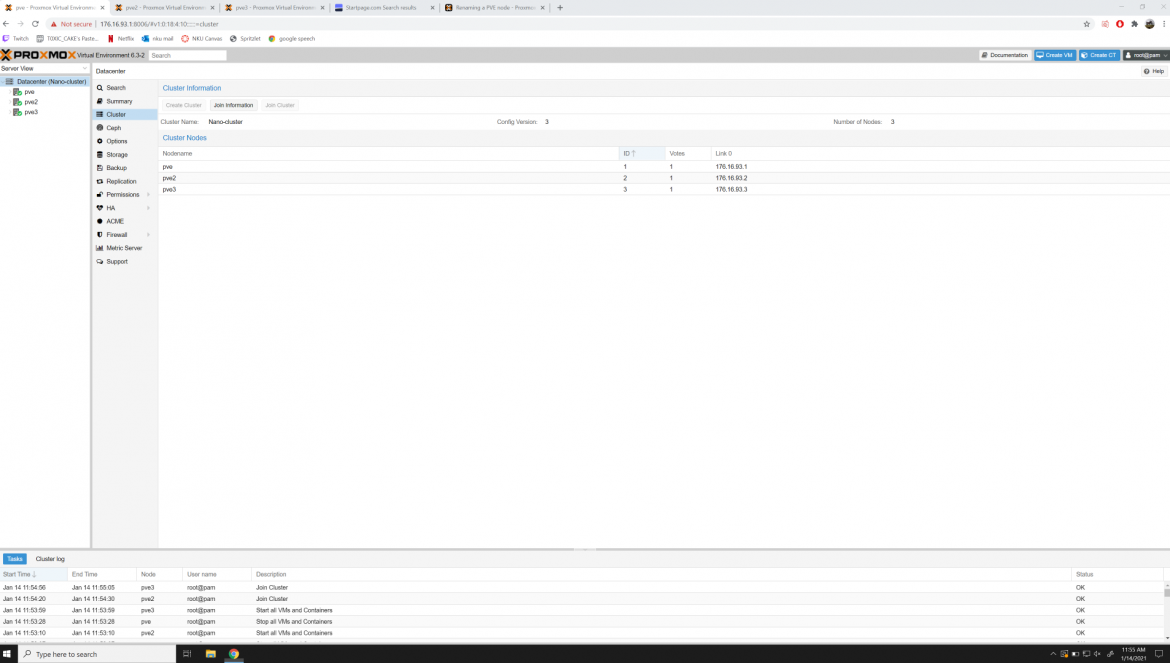Switch to the pve3 Proxmox browser tab

point(275,7)
